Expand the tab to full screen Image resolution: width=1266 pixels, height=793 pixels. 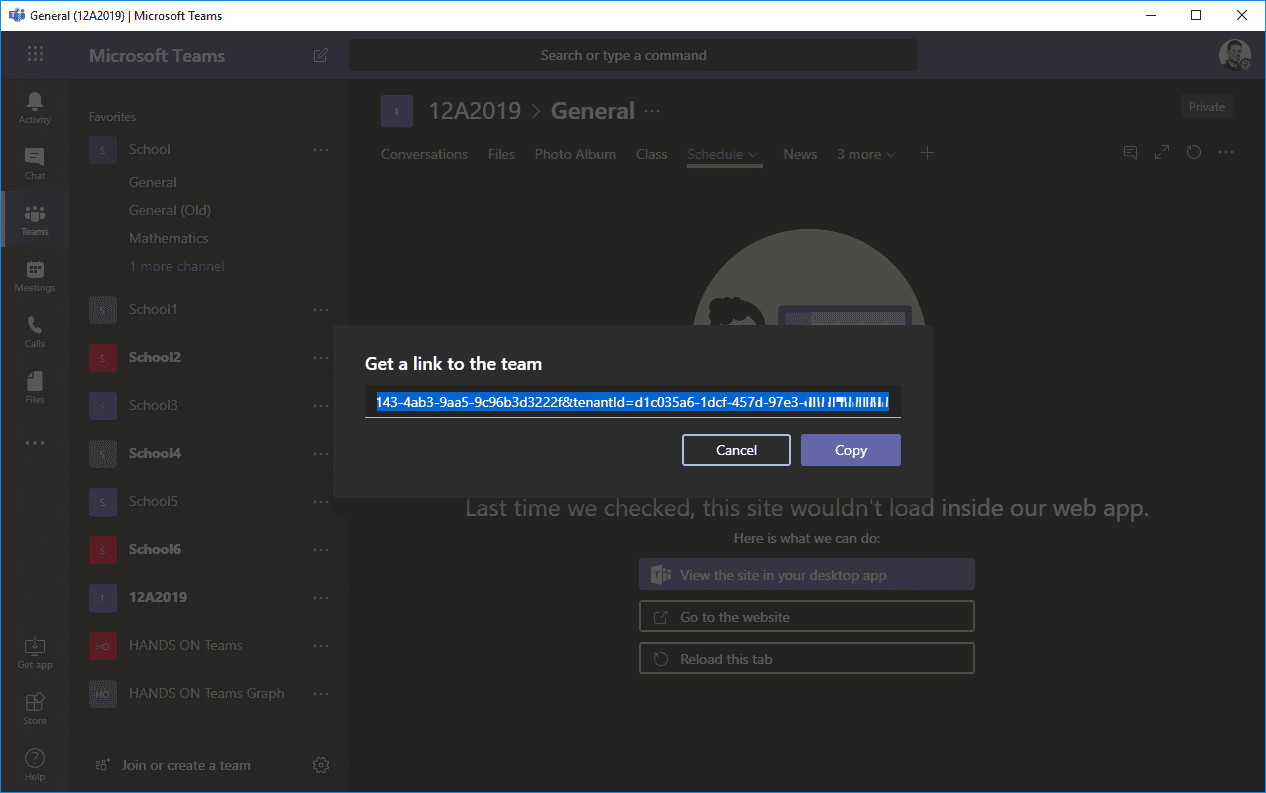coord(1162,153)
